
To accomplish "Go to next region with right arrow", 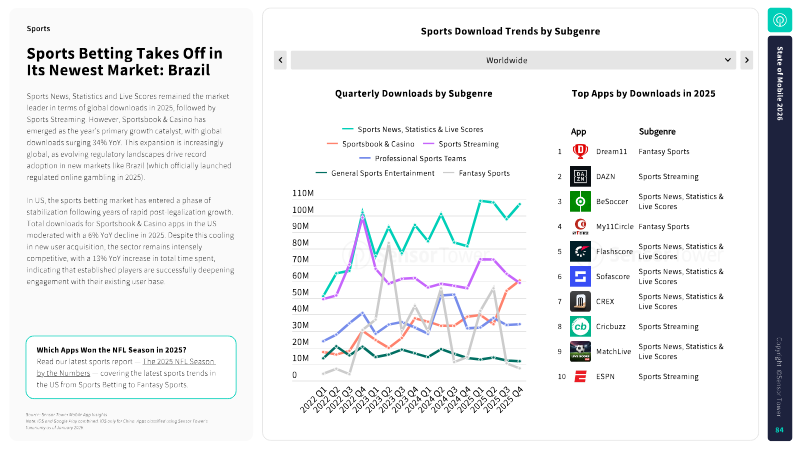I will point(747,61).
